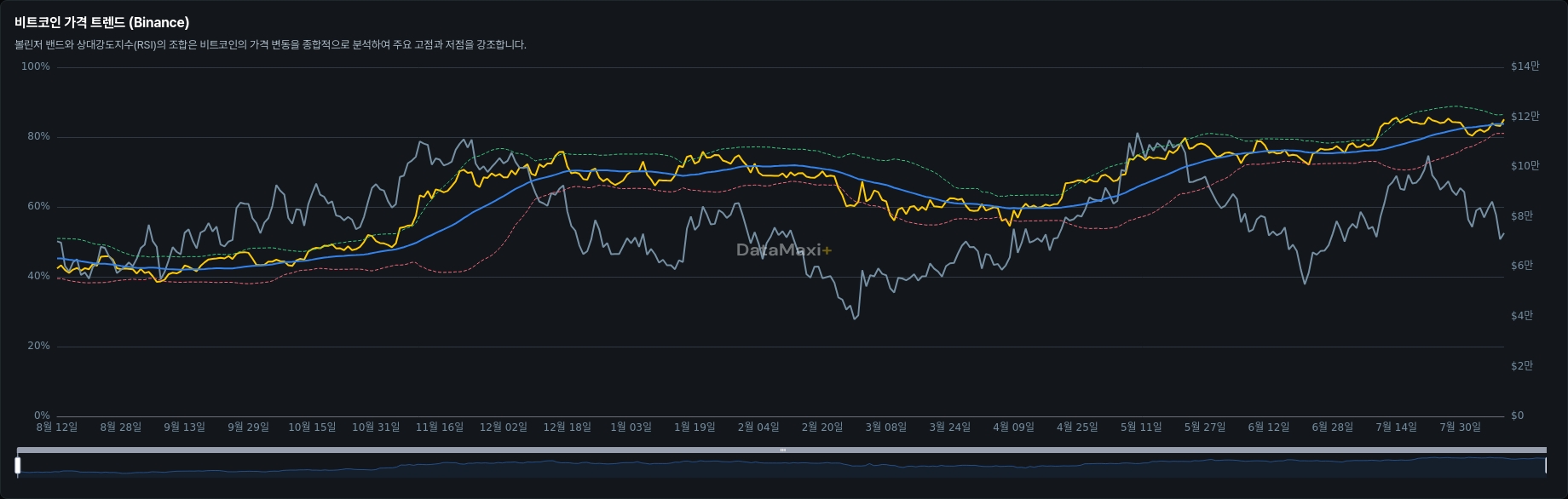Screen dimensions: 1568x499
Task: Click the 9월 13일 date label
Action: tap(185, 427)
